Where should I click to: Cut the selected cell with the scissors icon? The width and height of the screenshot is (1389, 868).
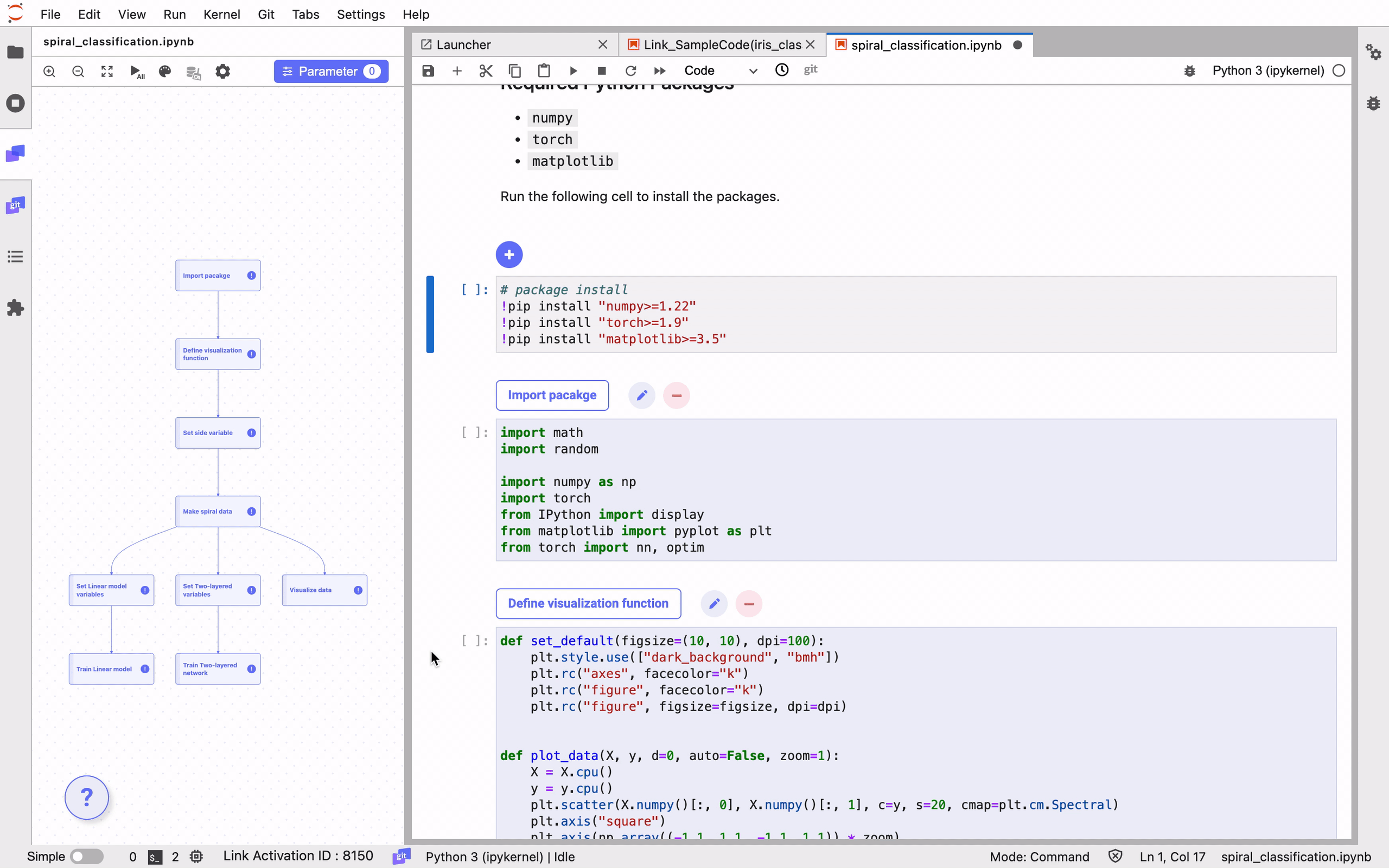(x=486, y=71)
